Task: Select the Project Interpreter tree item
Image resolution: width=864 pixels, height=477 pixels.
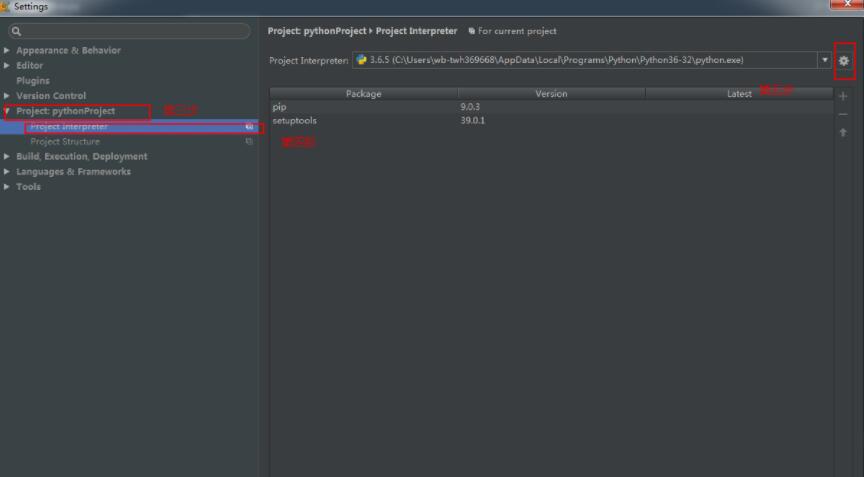Action: click(69, 127)
